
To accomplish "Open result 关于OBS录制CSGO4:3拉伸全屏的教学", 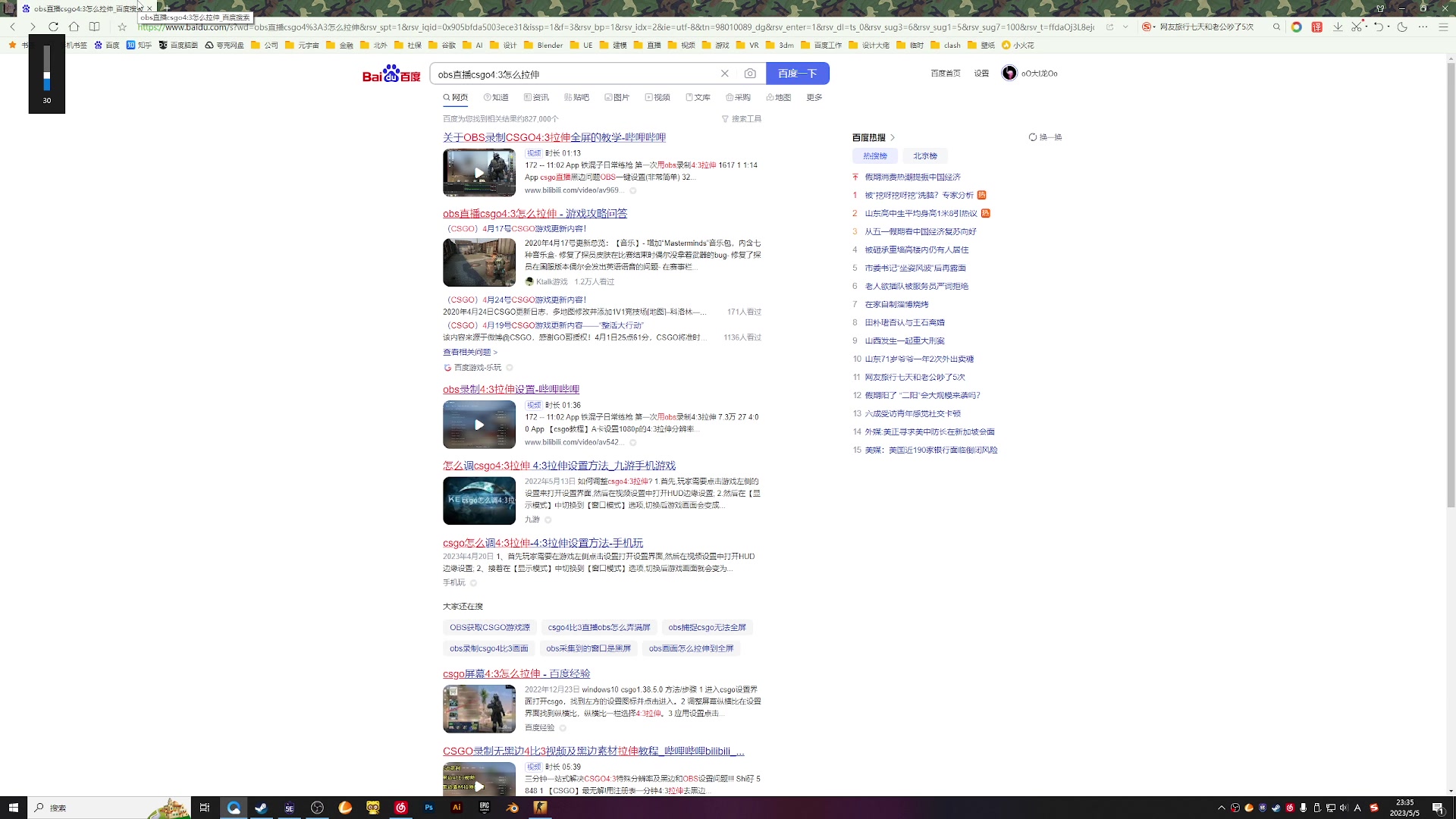I will pyautogui.click(x=554, y=137).
